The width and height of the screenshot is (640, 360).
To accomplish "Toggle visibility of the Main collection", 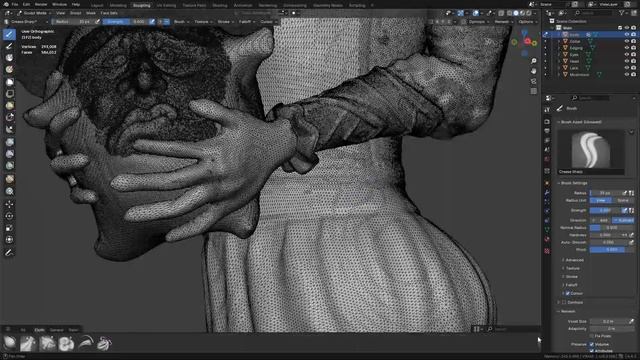I will point(627,28).
